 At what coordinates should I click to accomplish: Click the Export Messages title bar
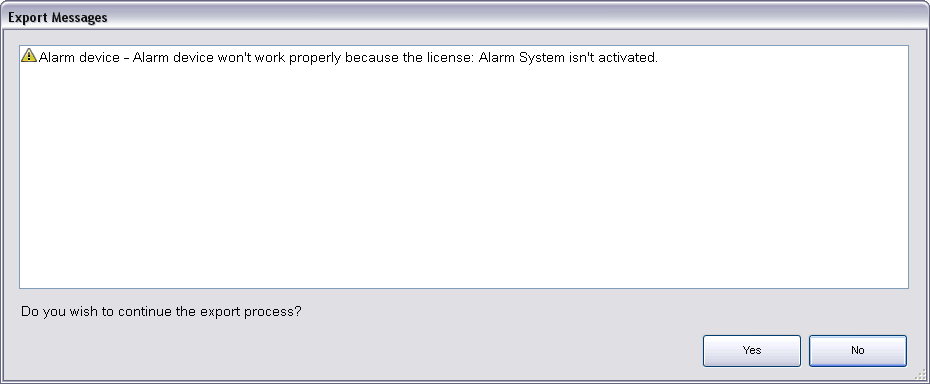(x=465, y=17)
